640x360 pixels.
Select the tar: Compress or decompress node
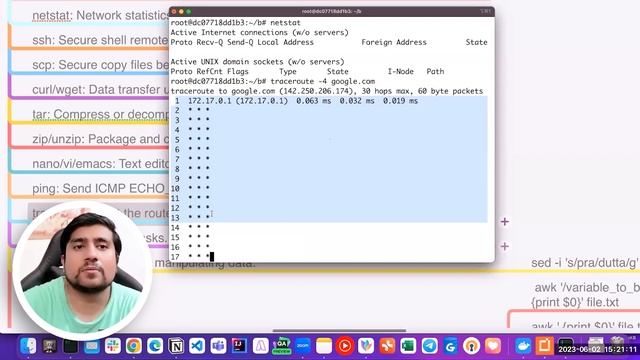[100, 114]
